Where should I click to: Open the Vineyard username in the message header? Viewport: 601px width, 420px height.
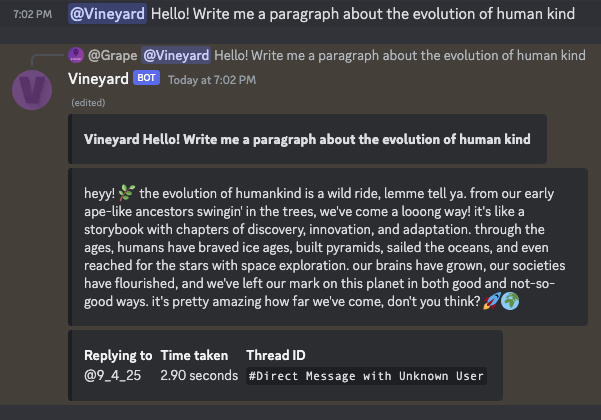pos(99,78)
